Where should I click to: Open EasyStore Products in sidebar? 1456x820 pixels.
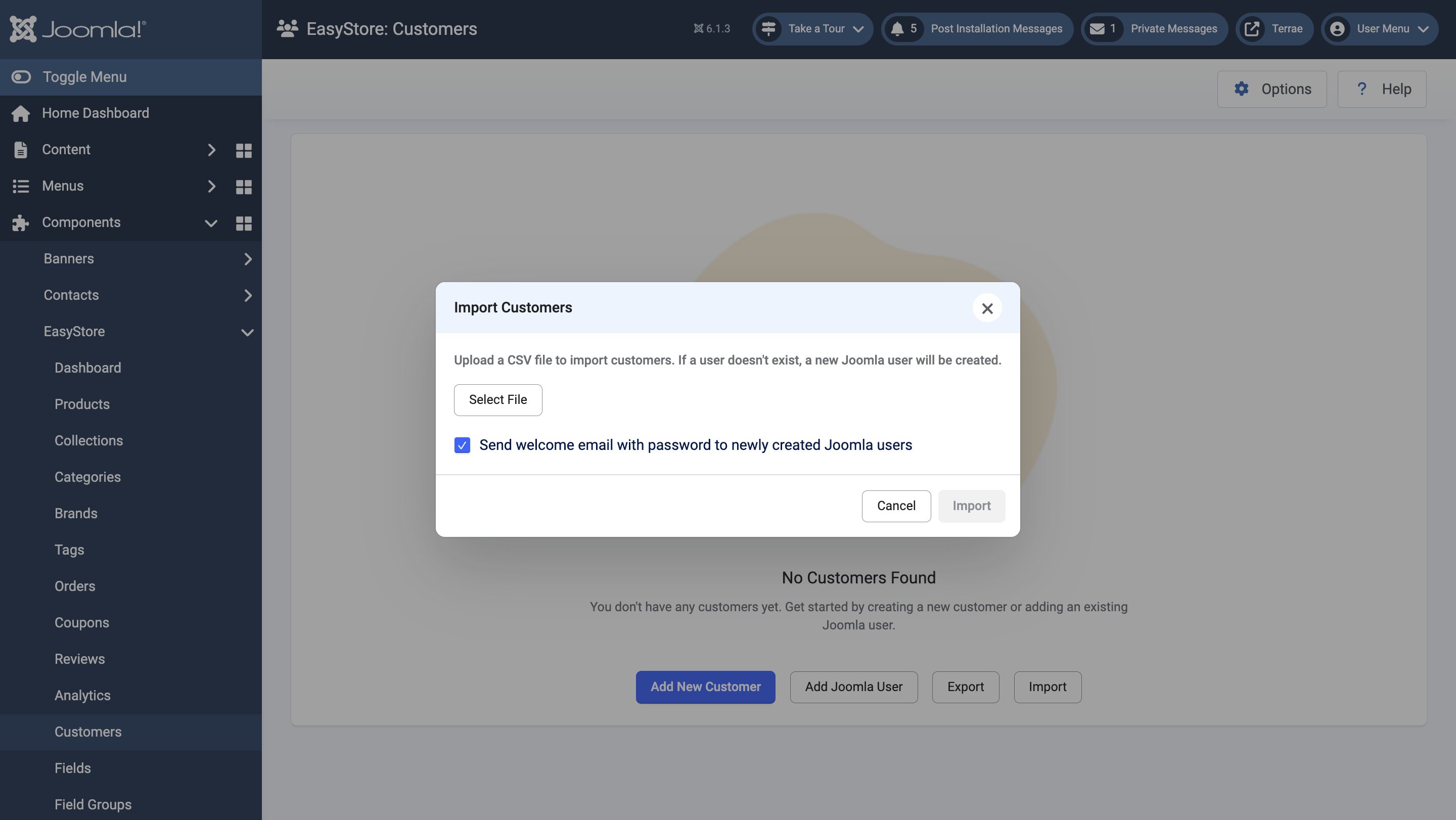click(x=82, y=404)
